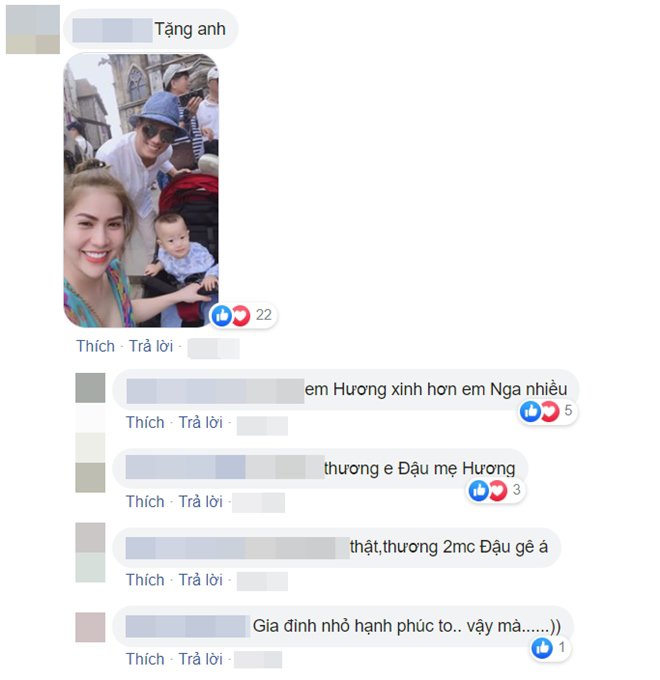
Task: Click Thích under em Hương xinh hơn reply
Action: click(145, 422)
